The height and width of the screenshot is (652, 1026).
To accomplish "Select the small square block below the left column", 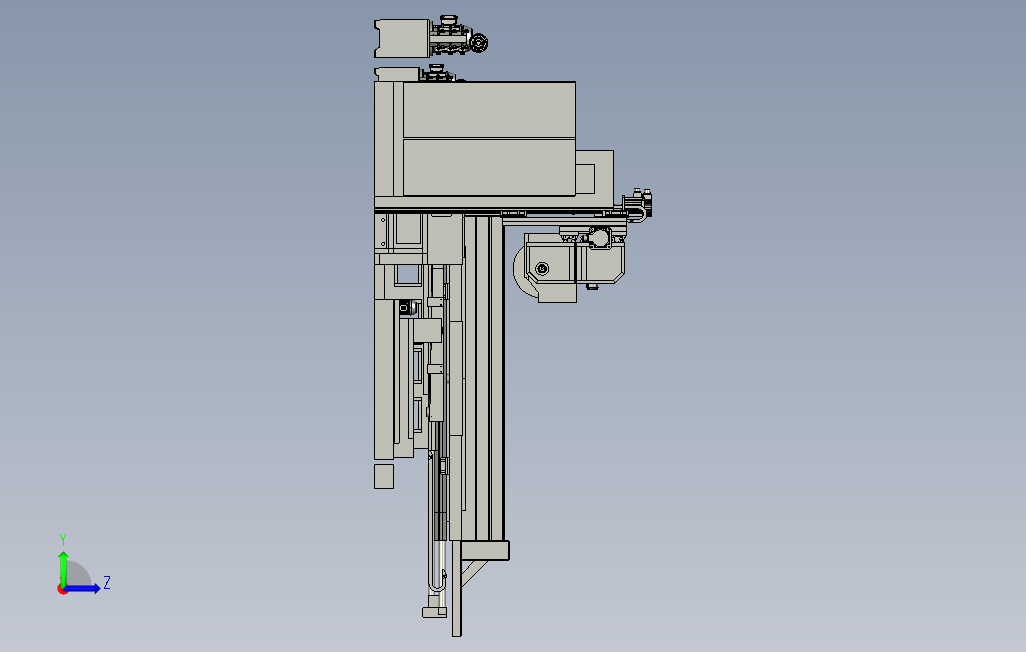I will click(384, 476).
